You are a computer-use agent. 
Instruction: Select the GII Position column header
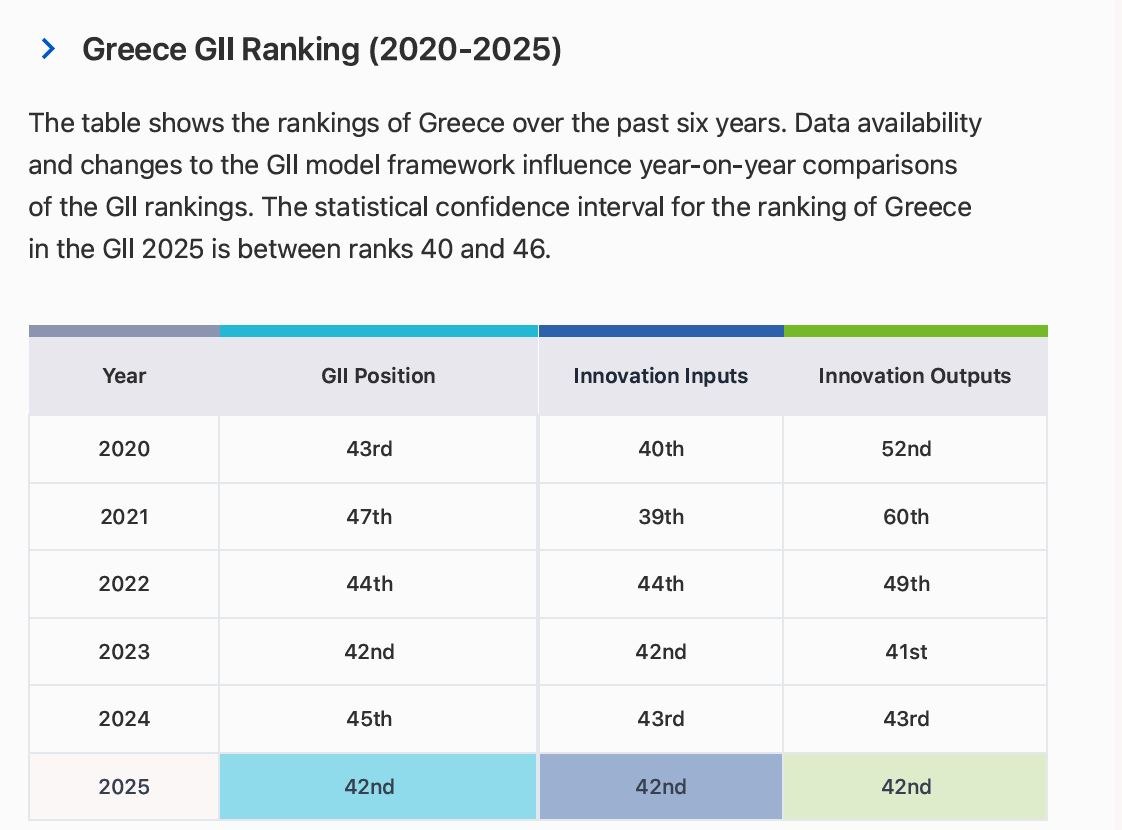(378, 376)
